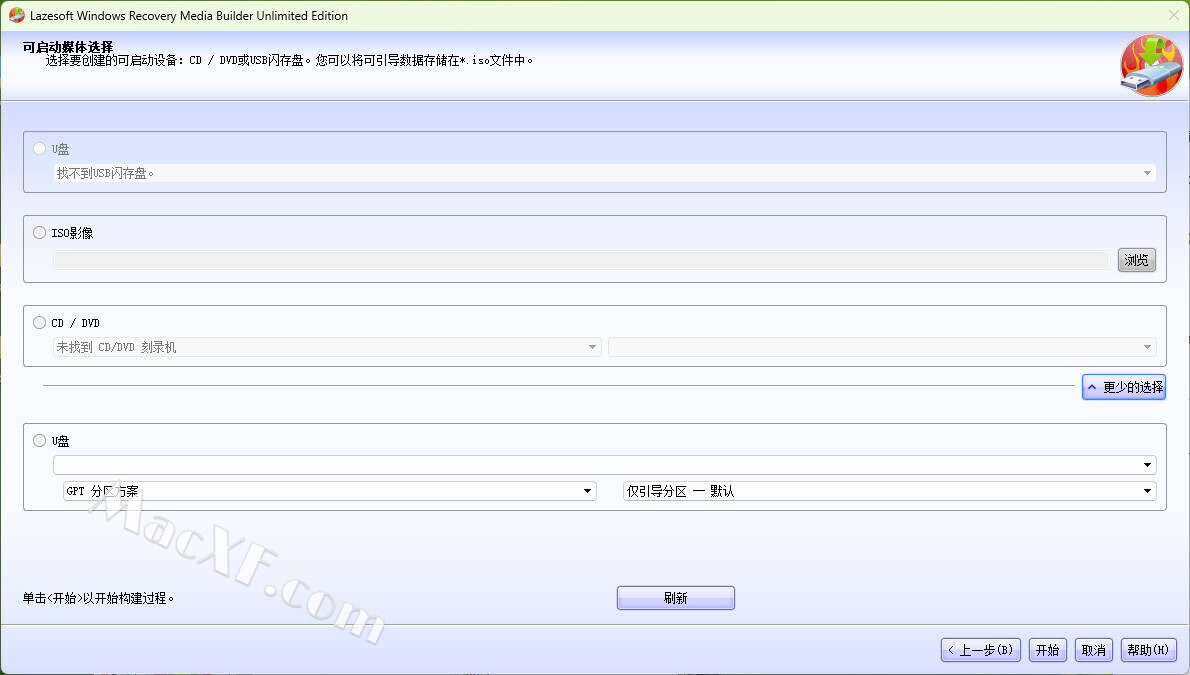Click the 浏览 button
The image size is (1190, 675).
tap(1136, 260)
